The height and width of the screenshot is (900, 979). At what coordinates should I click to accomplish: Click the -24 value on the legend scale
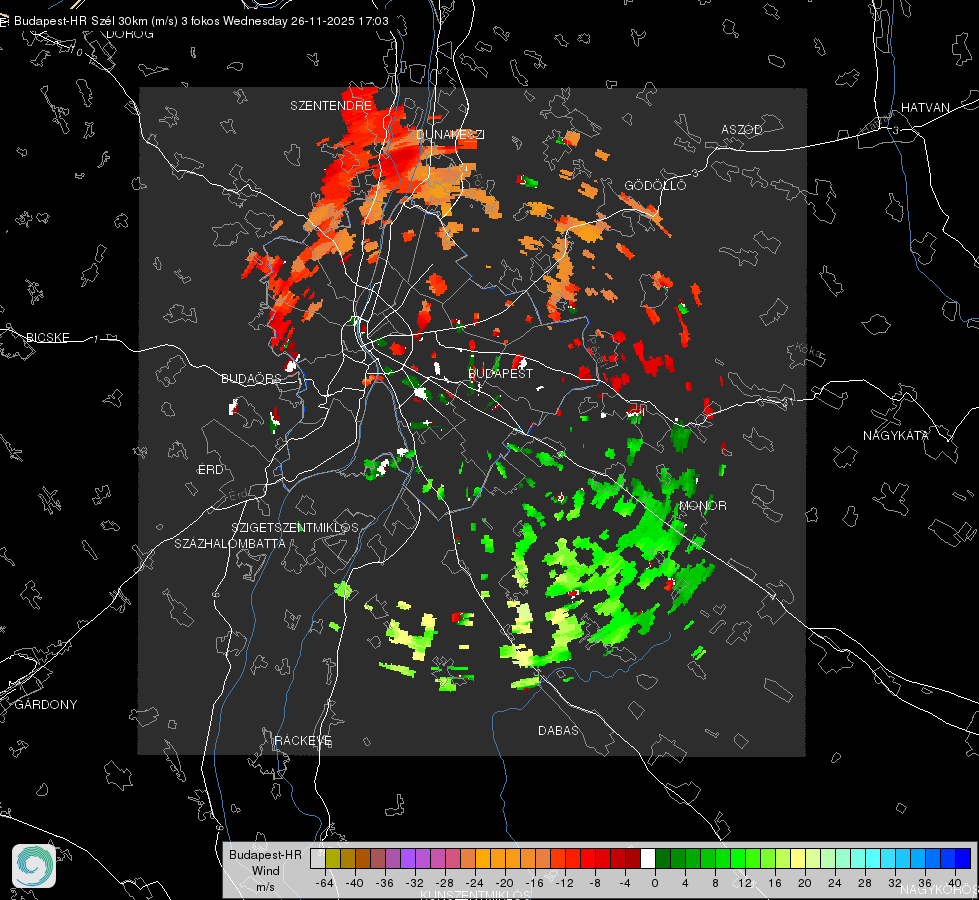point(475,883)
